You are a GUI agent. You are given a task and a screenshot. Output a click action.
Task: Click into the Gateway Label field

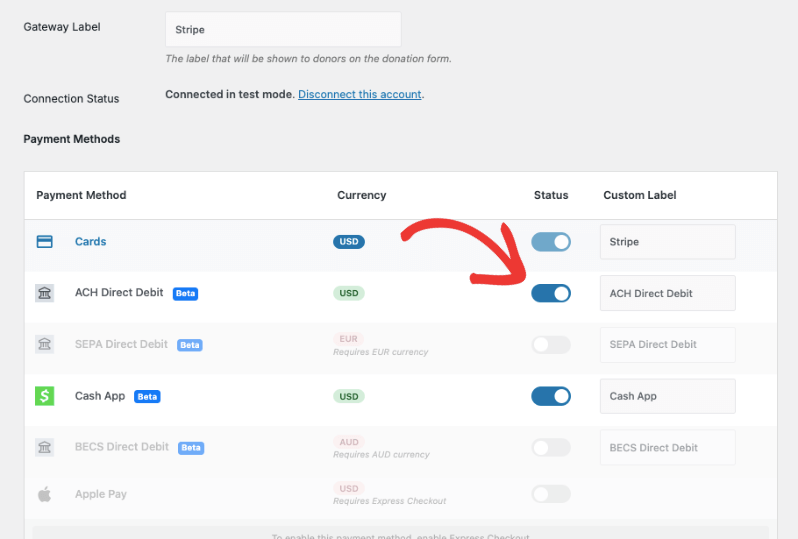283,30
